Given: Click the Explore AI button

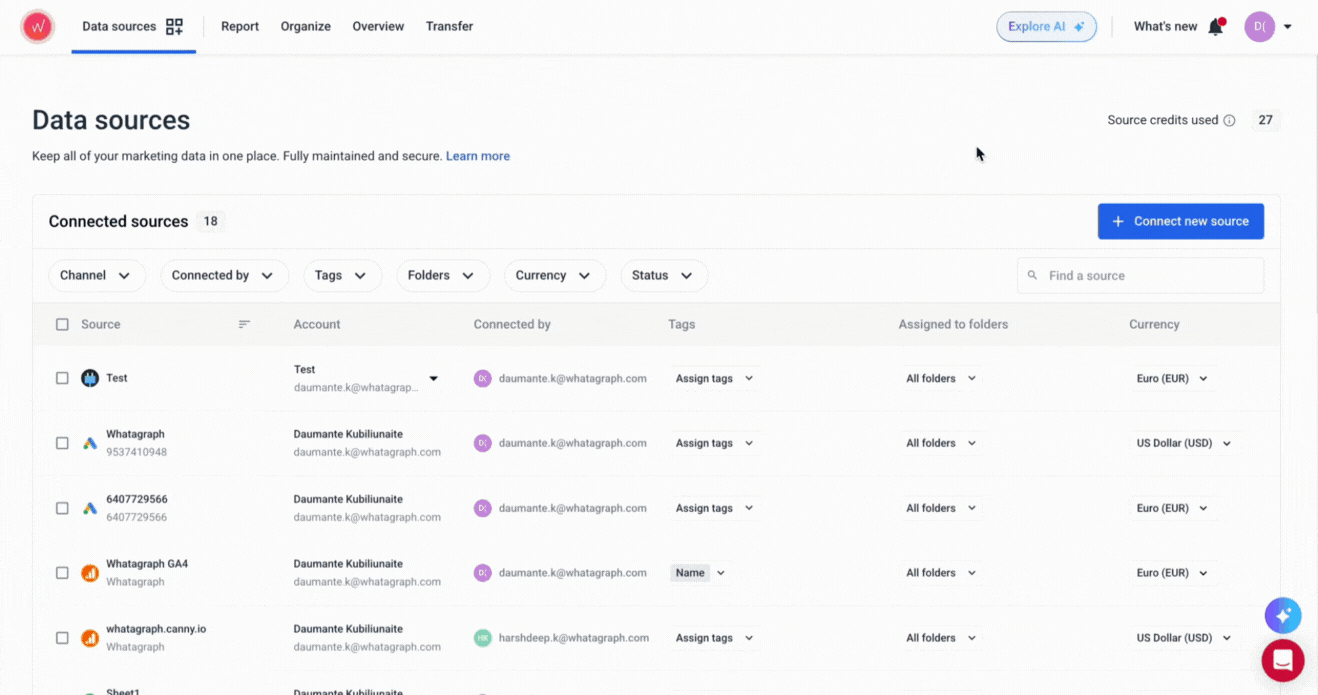Looking at the screenshot, I should [x=1046, y=27].
